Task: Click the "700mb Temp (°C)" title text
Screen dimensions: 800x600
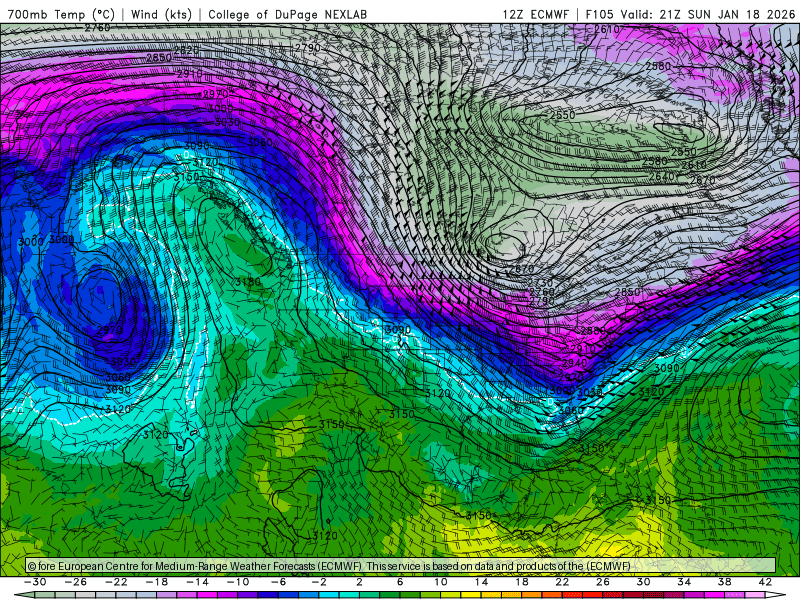Action: click(x=61, y=14)
